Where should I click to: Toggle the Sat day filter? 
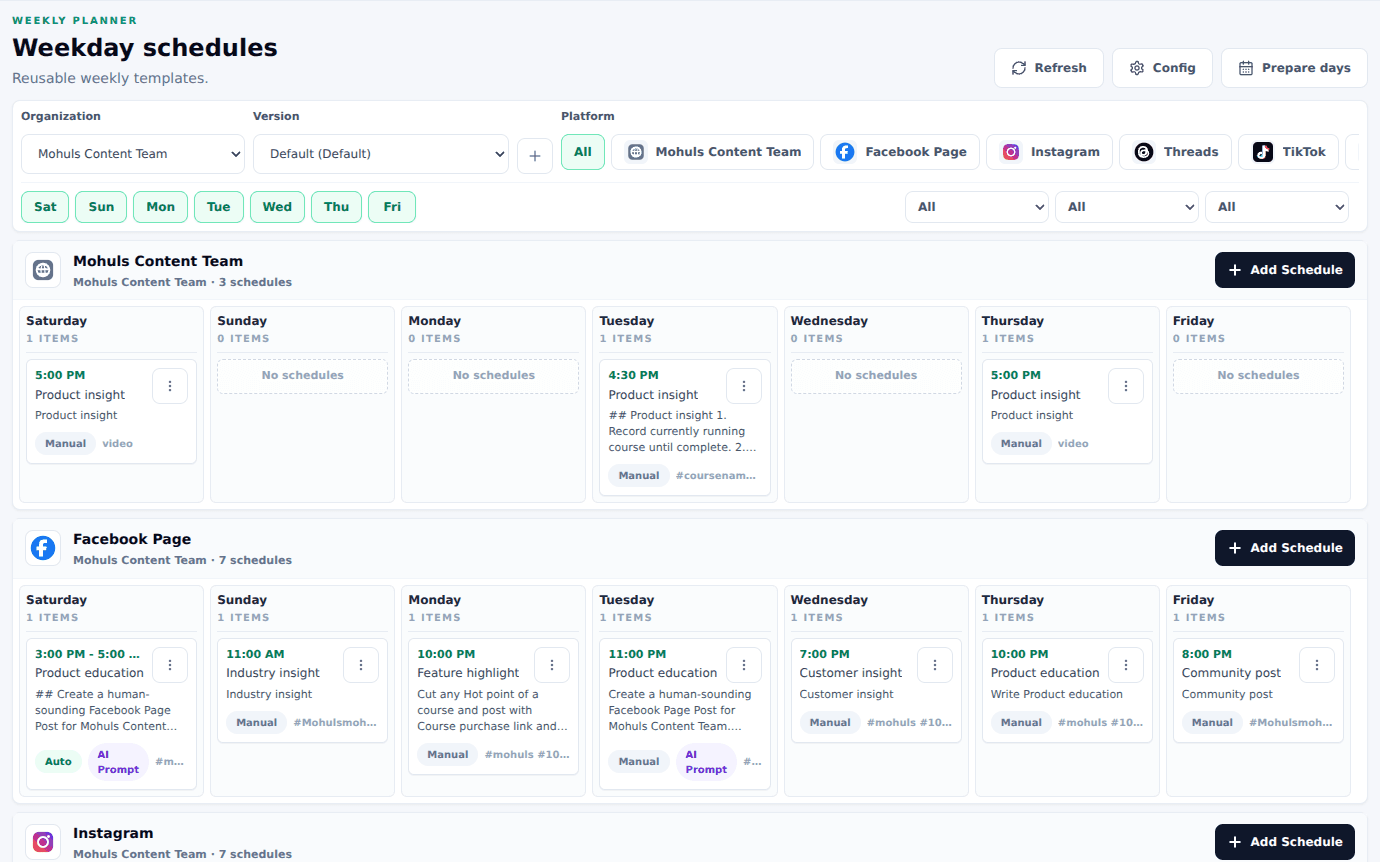coord(45,207)
